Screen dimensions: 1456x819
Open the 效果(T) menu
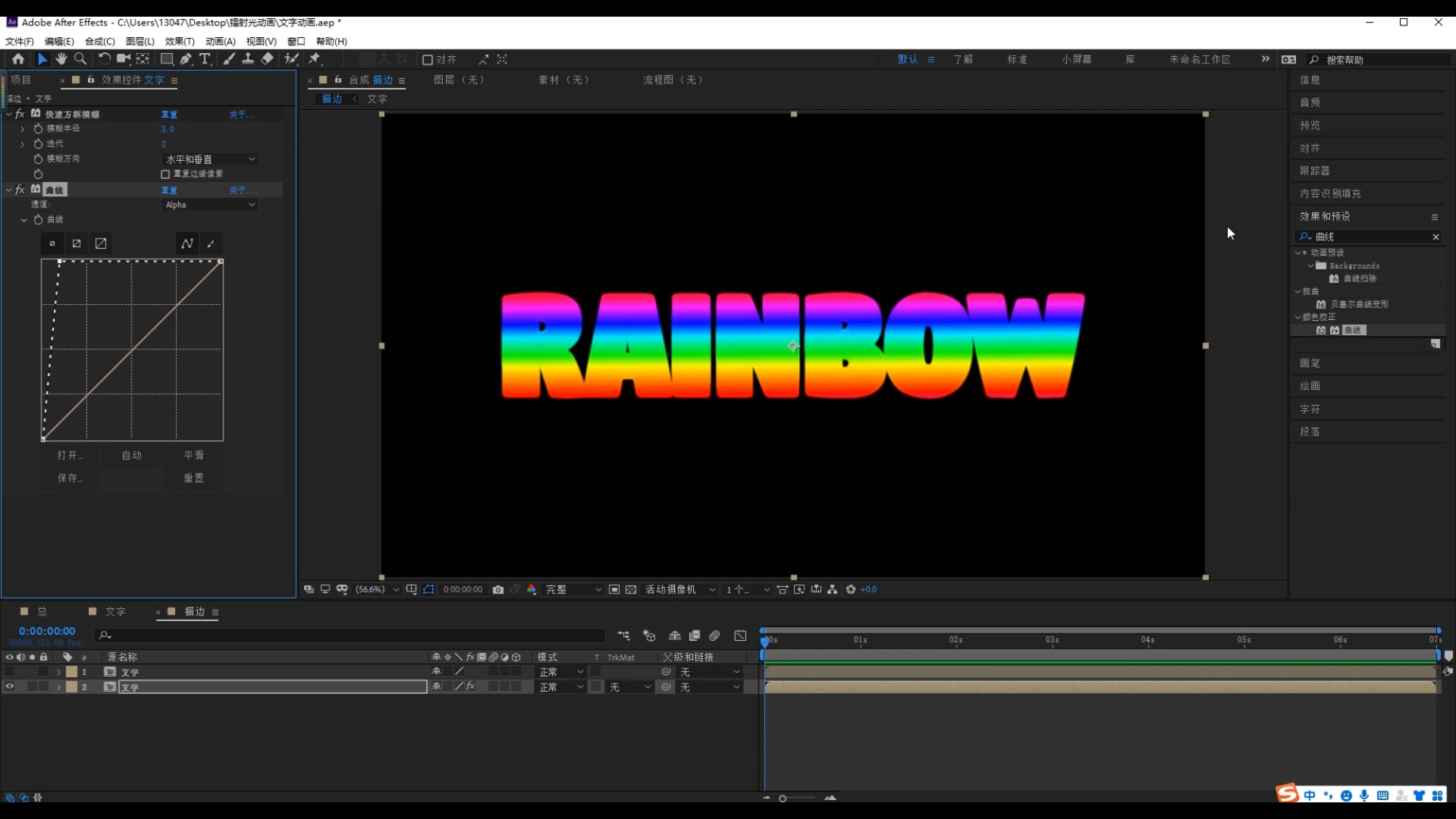coord(180,42)
